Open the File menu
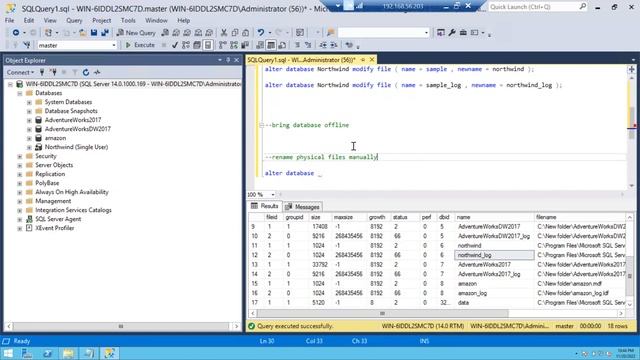Viewport: 640px width, 360px height. [x=9, y=20]
